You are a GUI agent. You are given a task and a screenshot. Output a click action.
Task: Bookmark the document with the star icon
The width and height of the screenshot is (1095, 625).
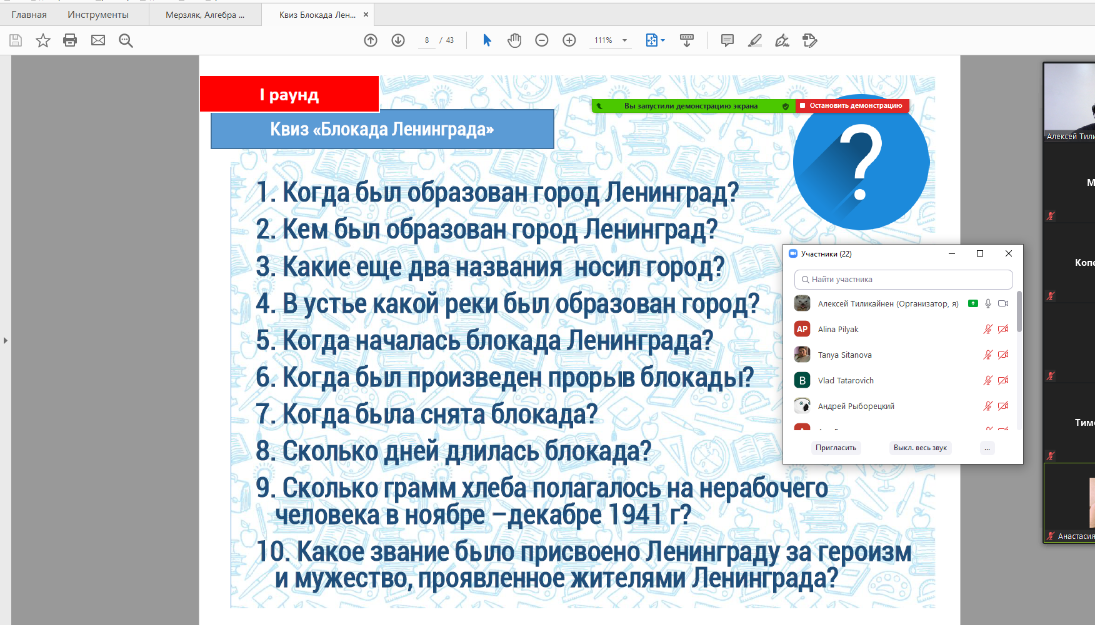tap(43, 40)
